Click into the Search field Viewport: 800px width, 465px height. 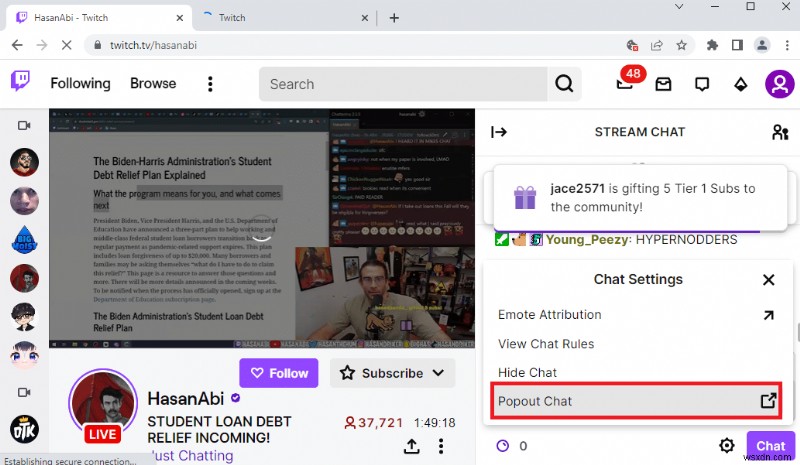(403, 84)
